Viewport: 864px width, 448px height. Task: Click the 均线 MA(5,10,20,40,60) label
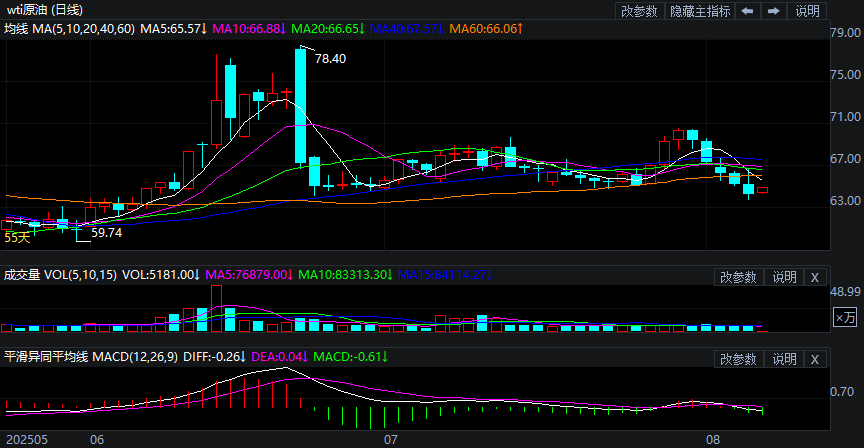(x=69, y=29)
